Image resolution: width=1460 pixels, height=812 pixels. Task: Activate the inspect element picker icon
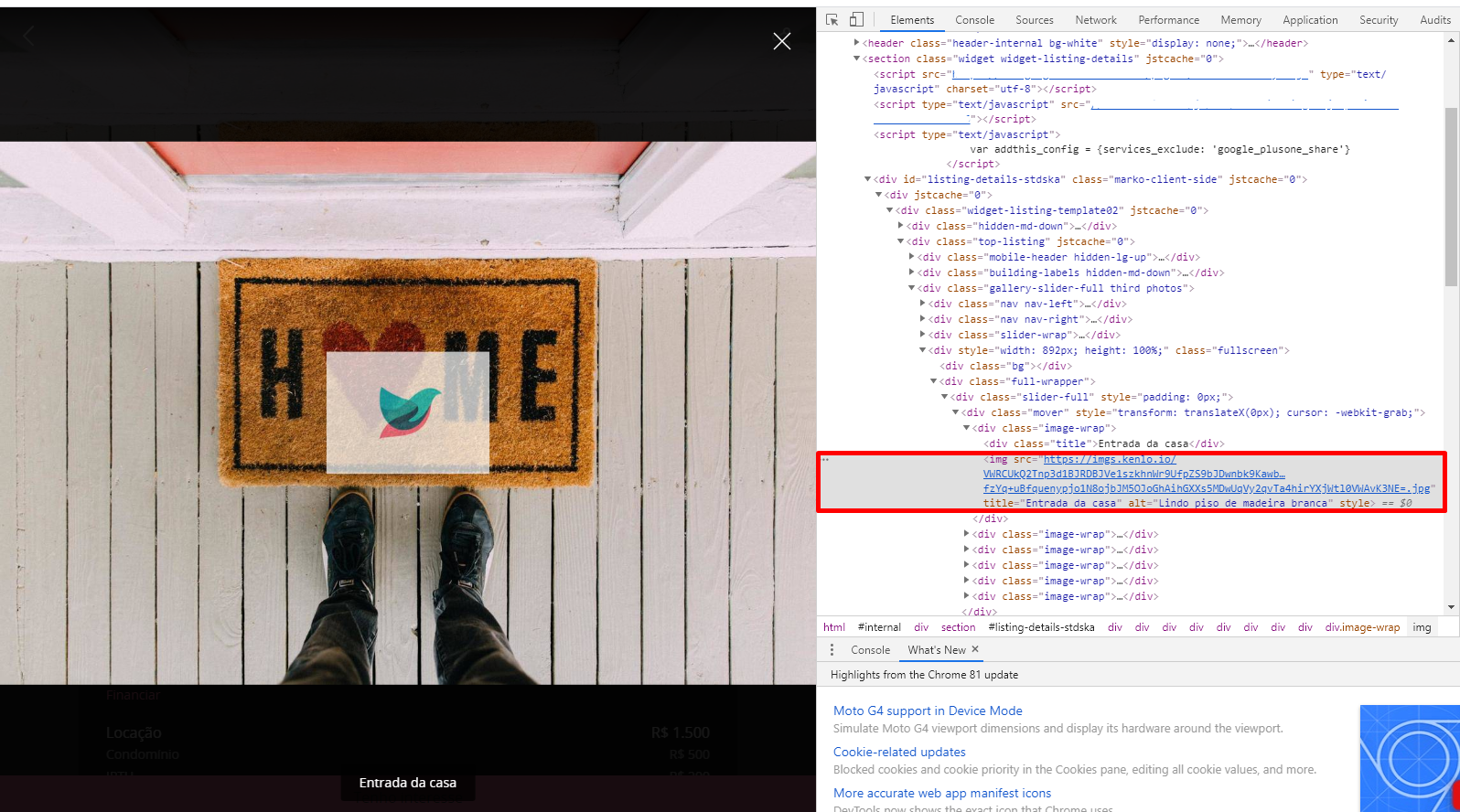[x=832, y=19]
